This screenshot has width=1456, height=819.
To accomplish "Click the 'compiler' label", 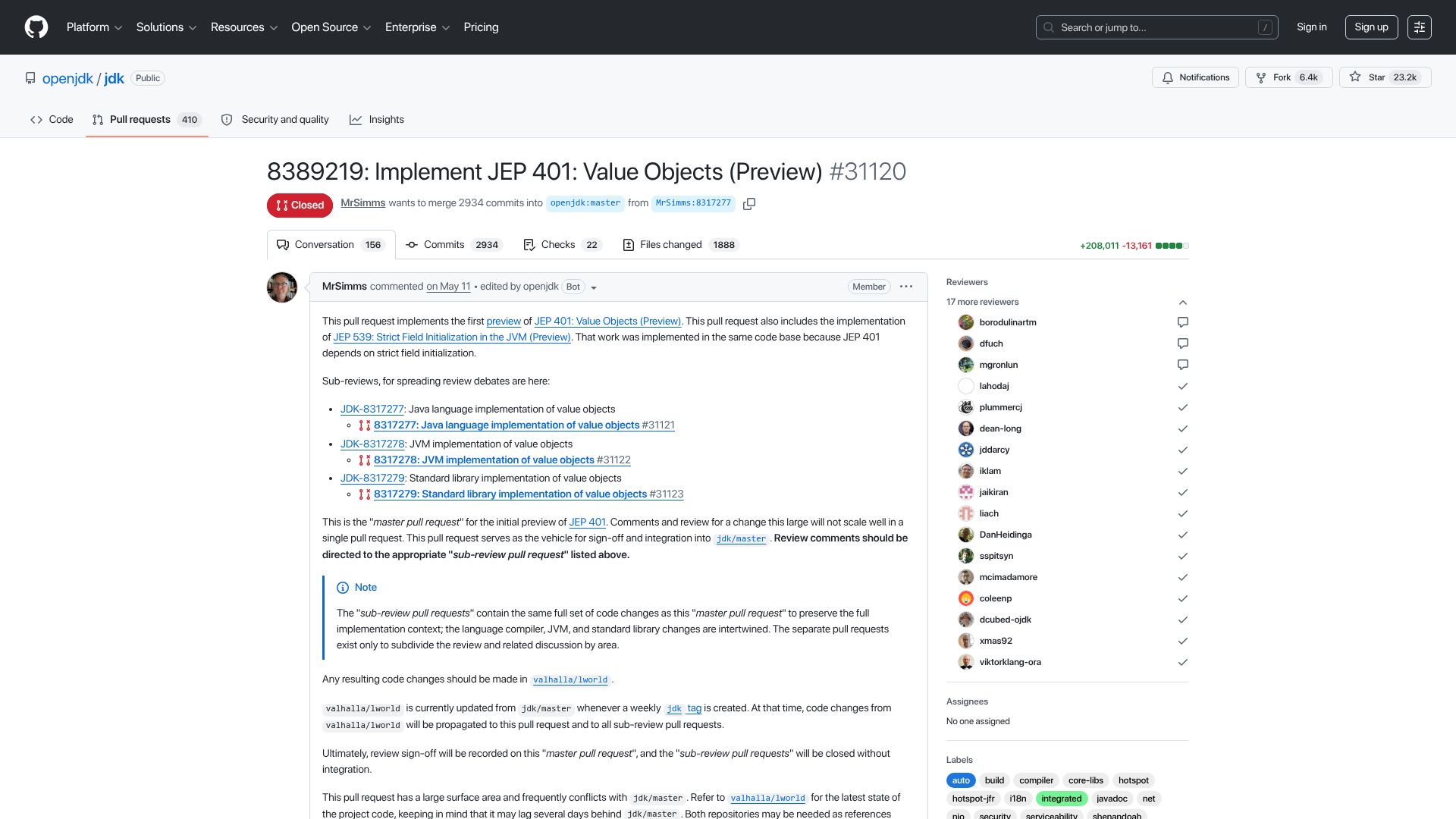I will [x=1036, y=780].
